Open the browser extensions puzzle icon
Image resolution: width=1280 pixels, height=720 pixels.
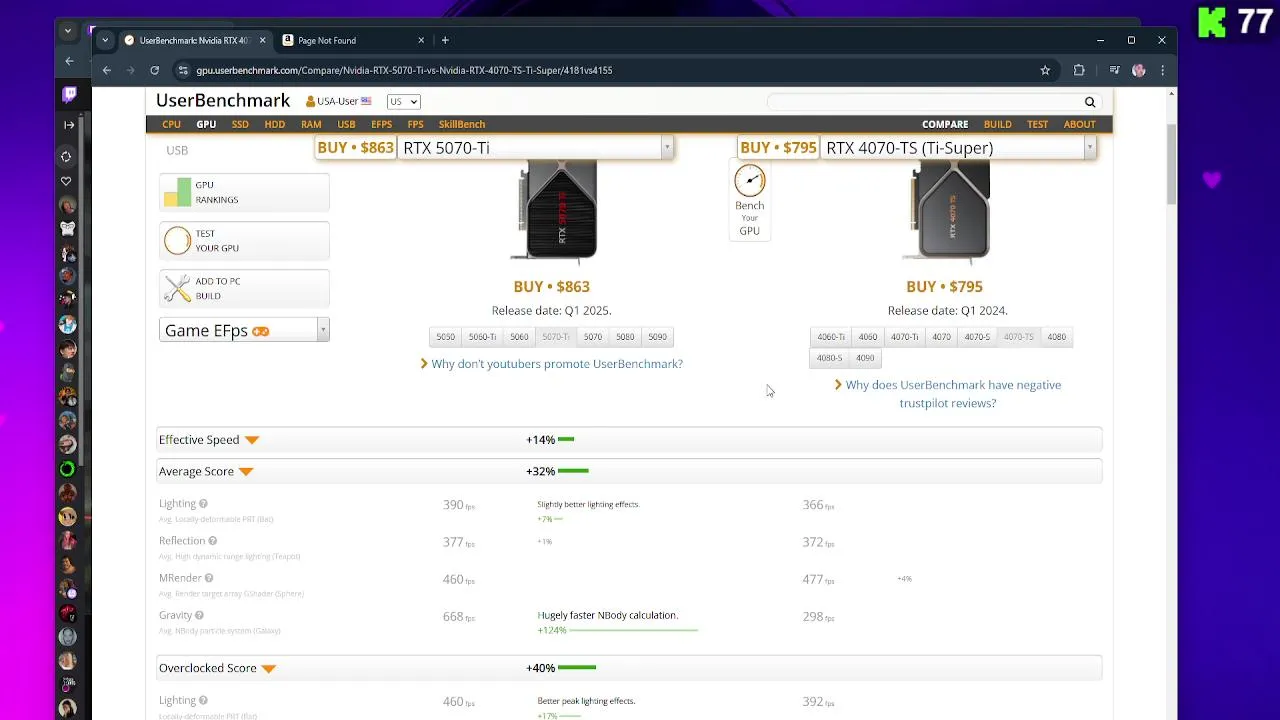pyautogui.click(x=1079, y=70)
